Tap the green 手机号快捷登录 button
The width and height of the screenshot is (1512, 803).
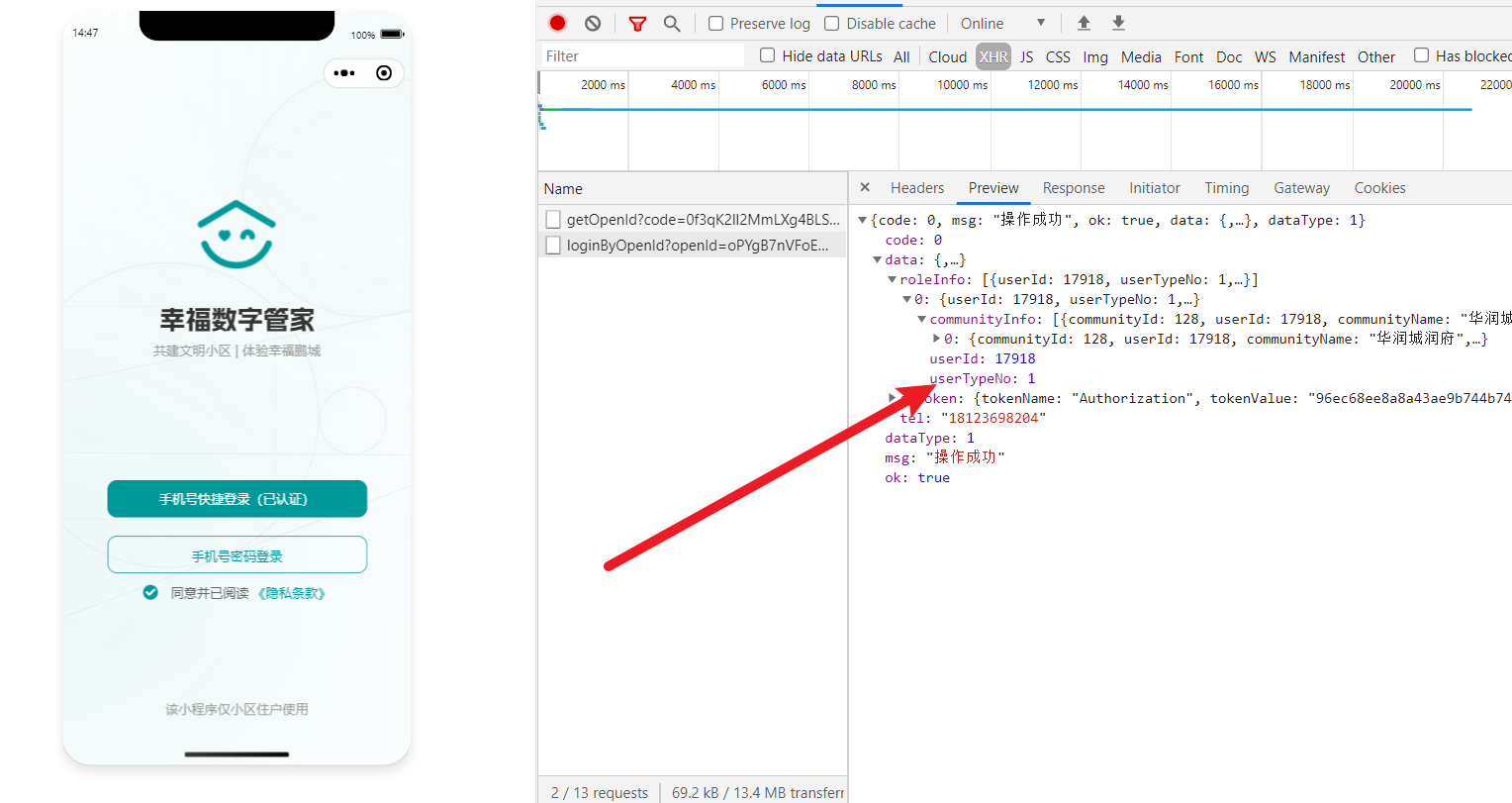coord(236,499)
